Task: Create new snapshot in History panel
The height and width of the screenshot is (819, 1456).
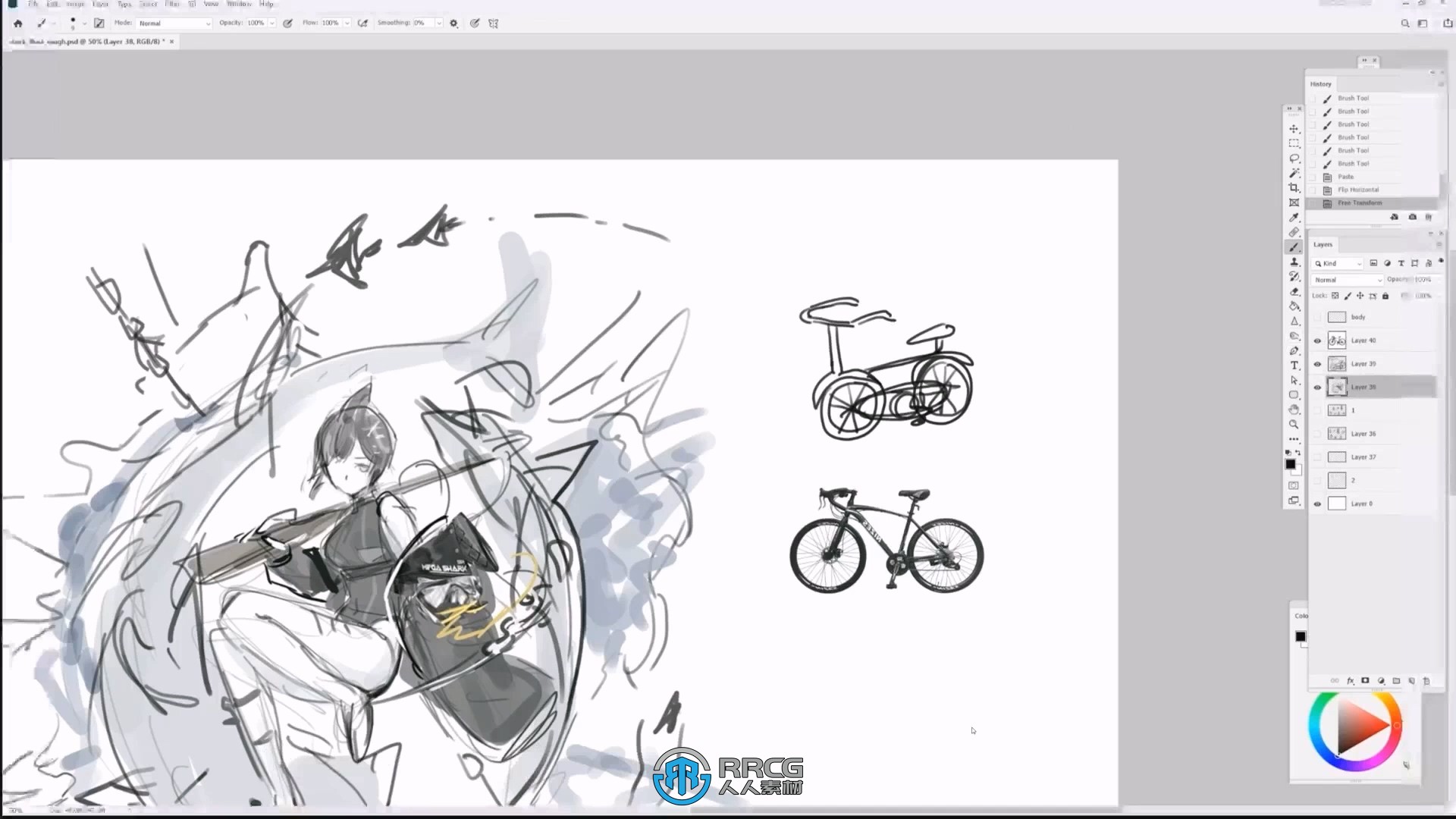Action: (1412, 217)
